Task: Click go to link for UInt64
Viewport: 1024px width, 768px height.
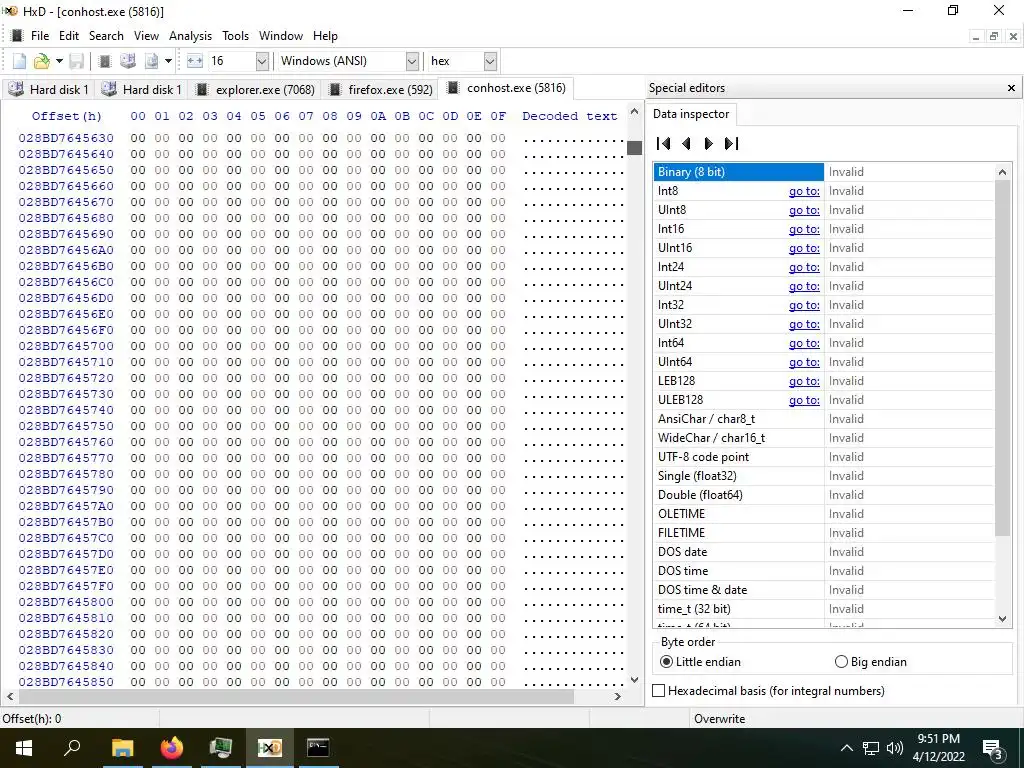Action: [x=804, y=362]
